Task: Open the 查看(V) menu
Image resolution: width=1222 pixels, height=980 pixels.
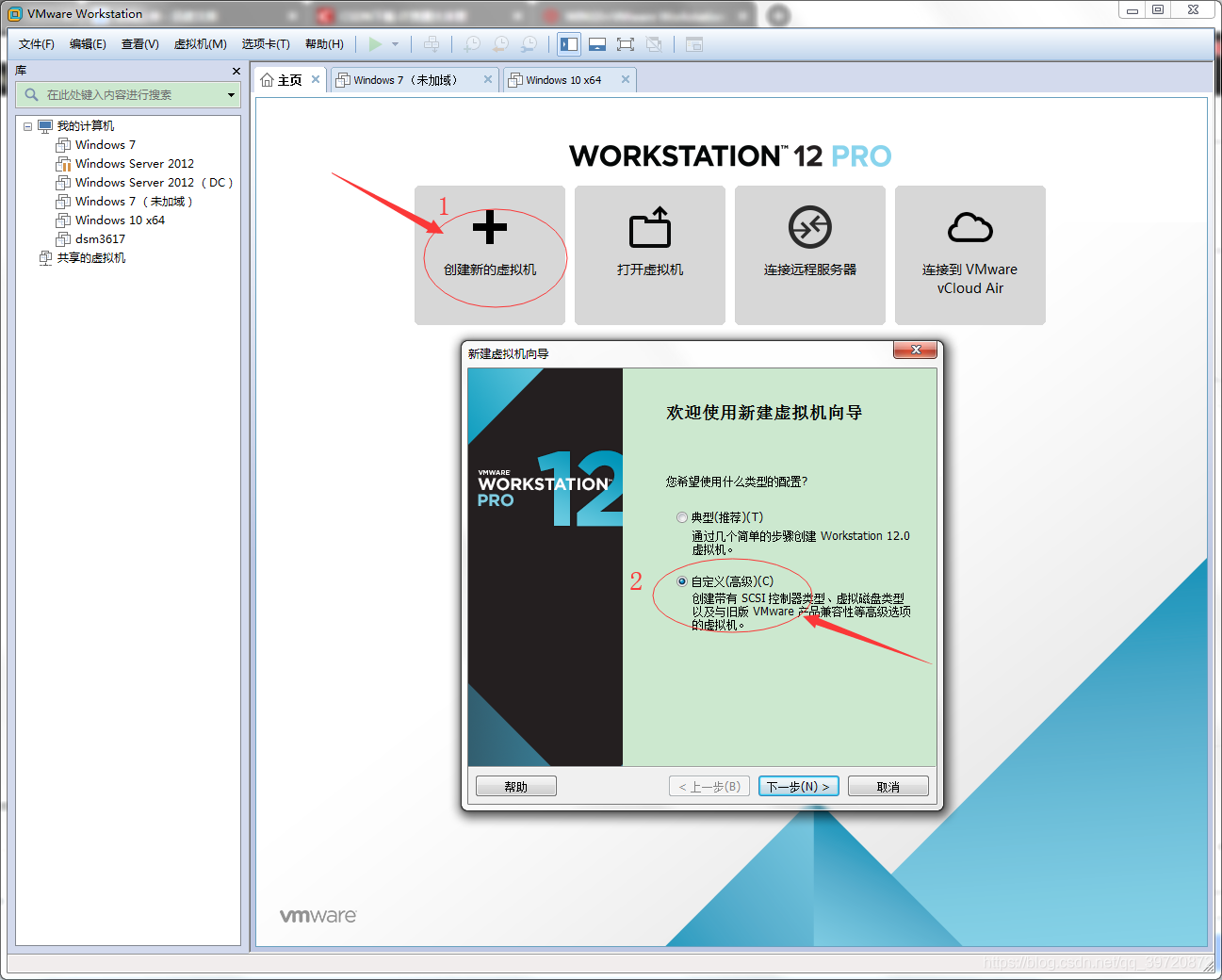Action: point(140,44)
